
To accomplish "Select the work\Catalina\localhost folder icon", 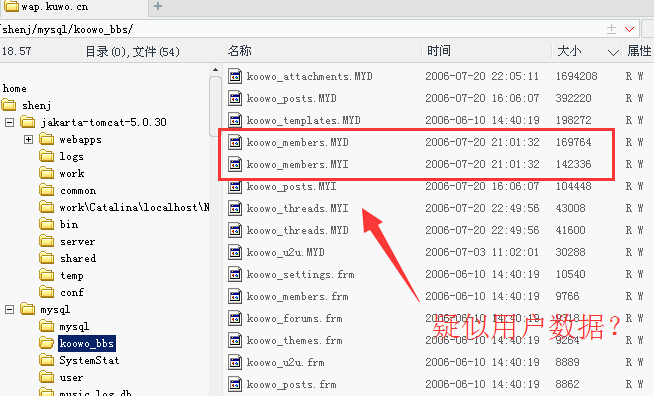I will click(x=47, y=207).
